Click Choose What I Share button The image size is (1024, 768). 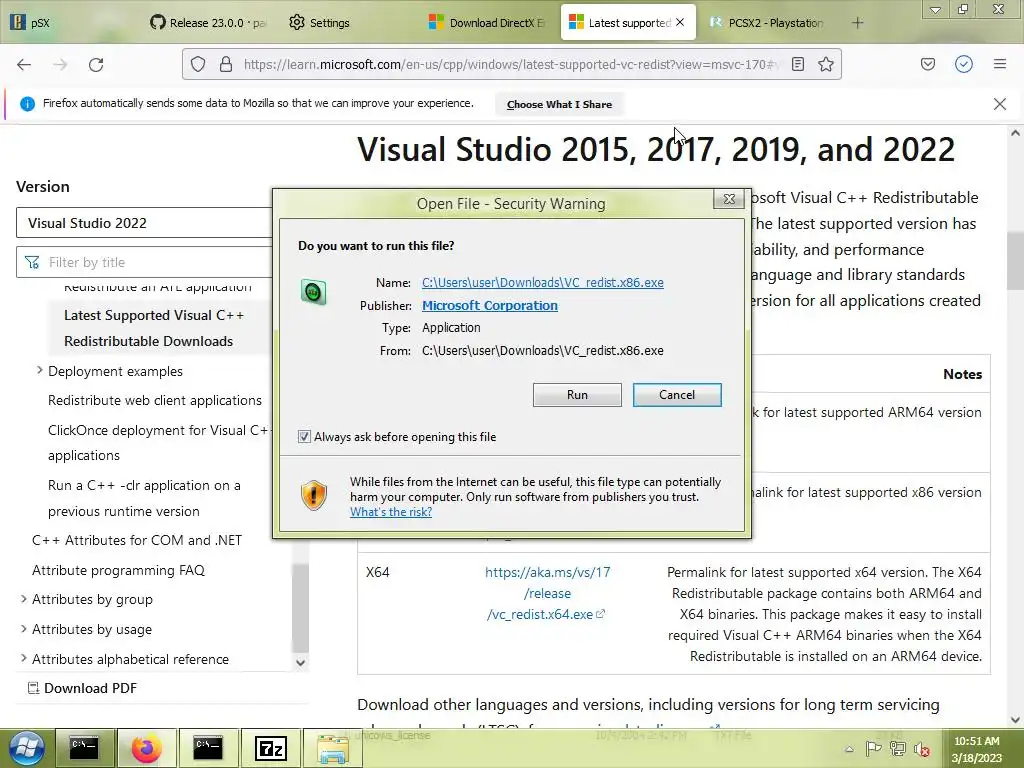pos(559,104)
